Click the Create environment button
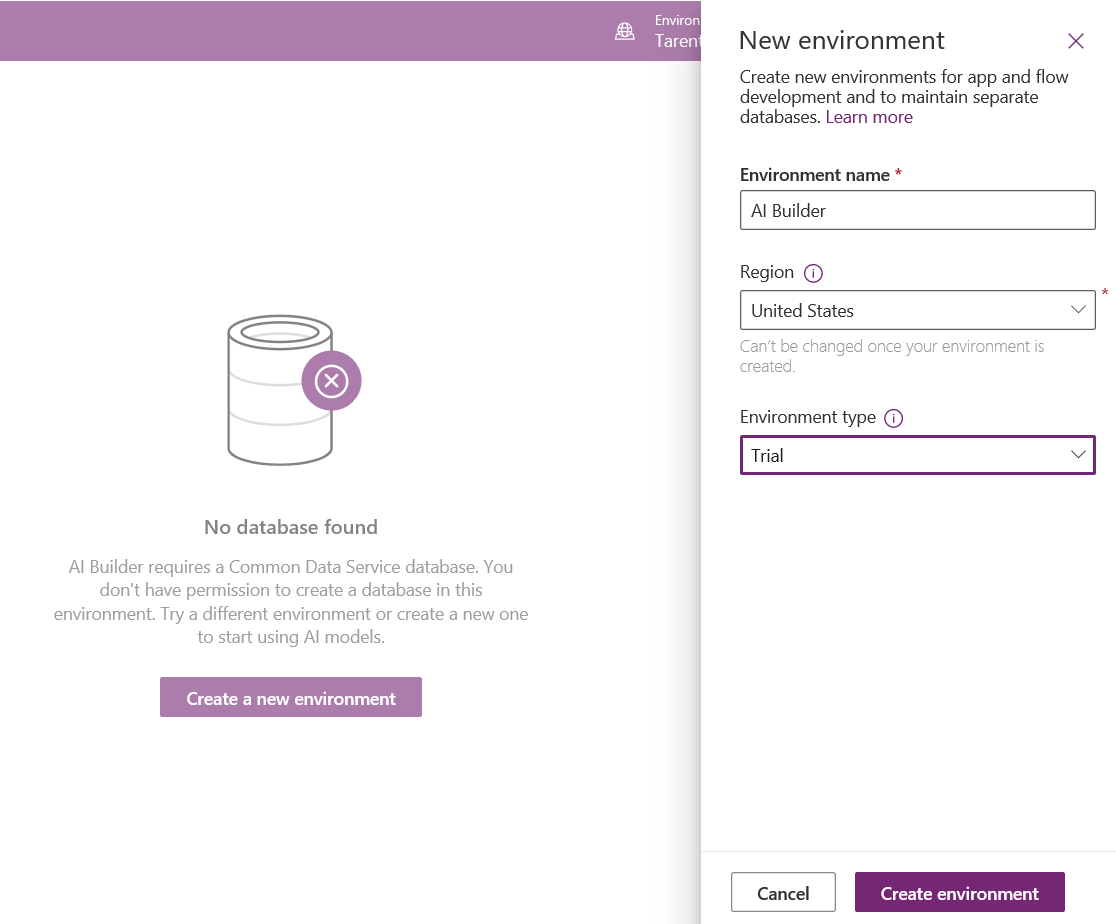Image resolution: width=1116 pixels, height=924 pixels. (x=959, y=892)
